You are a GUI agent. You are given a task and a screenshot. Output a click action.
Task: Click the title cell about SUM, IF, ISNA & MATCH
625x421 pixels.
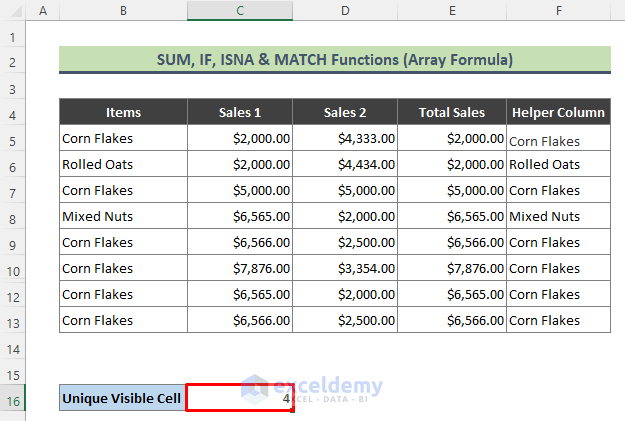point(334,60)
